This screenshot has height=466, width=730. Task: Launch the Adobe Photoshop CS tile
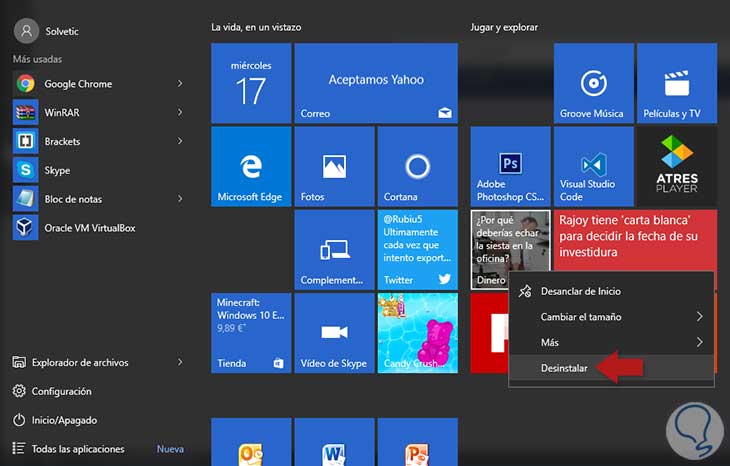click(510, 167)
